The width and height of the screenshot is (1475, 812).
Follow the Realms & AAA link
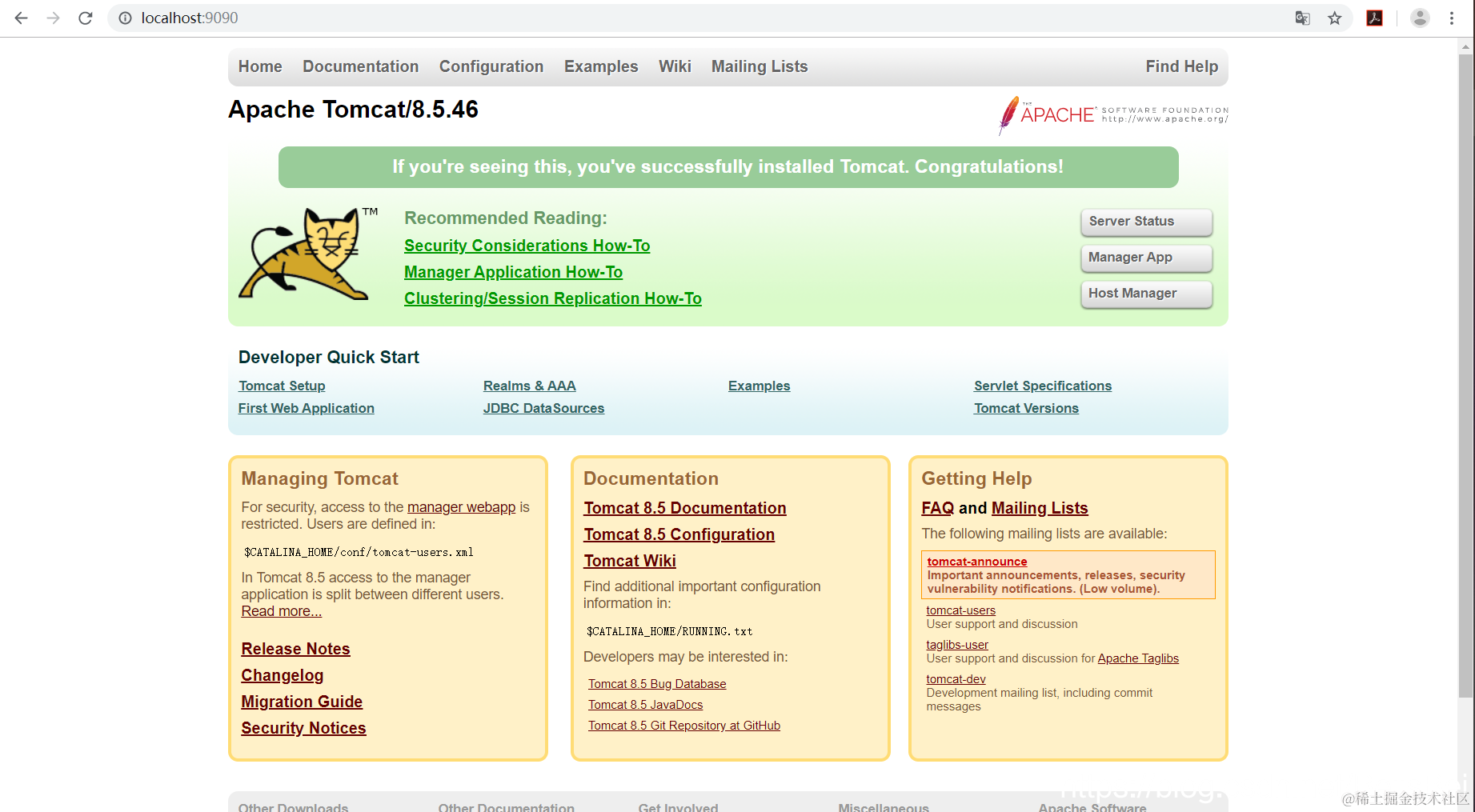click(x=530, y=386)
